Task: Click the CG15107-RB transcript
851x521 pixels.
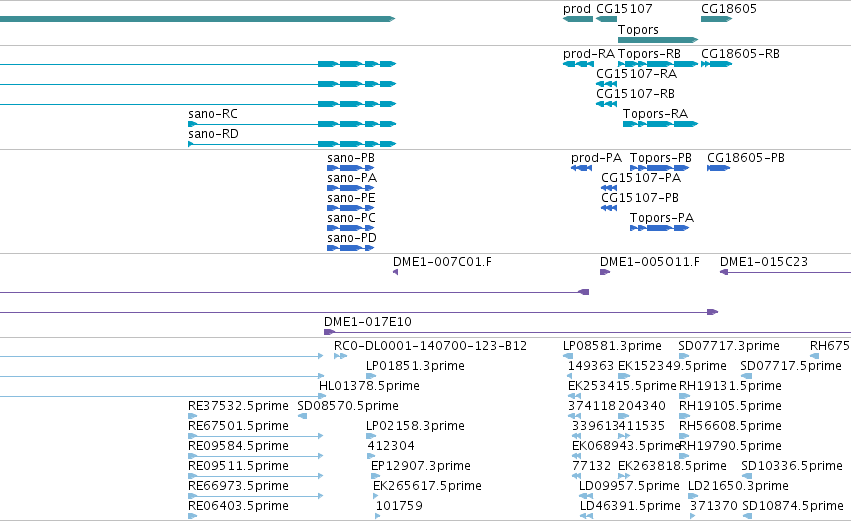Action: click(606, 104)
